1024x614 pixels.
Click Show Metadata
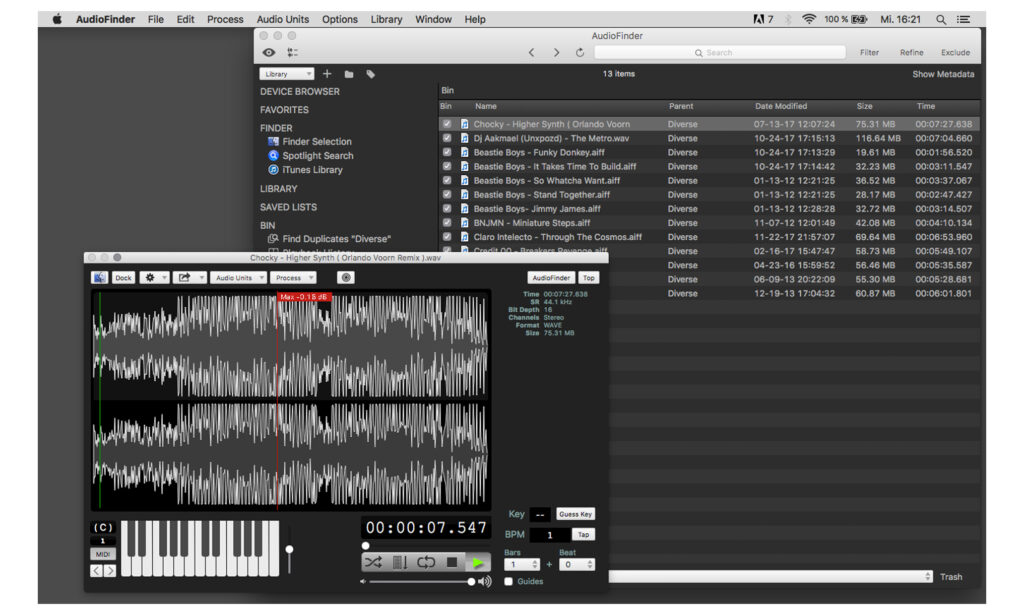tap(943, 74)
